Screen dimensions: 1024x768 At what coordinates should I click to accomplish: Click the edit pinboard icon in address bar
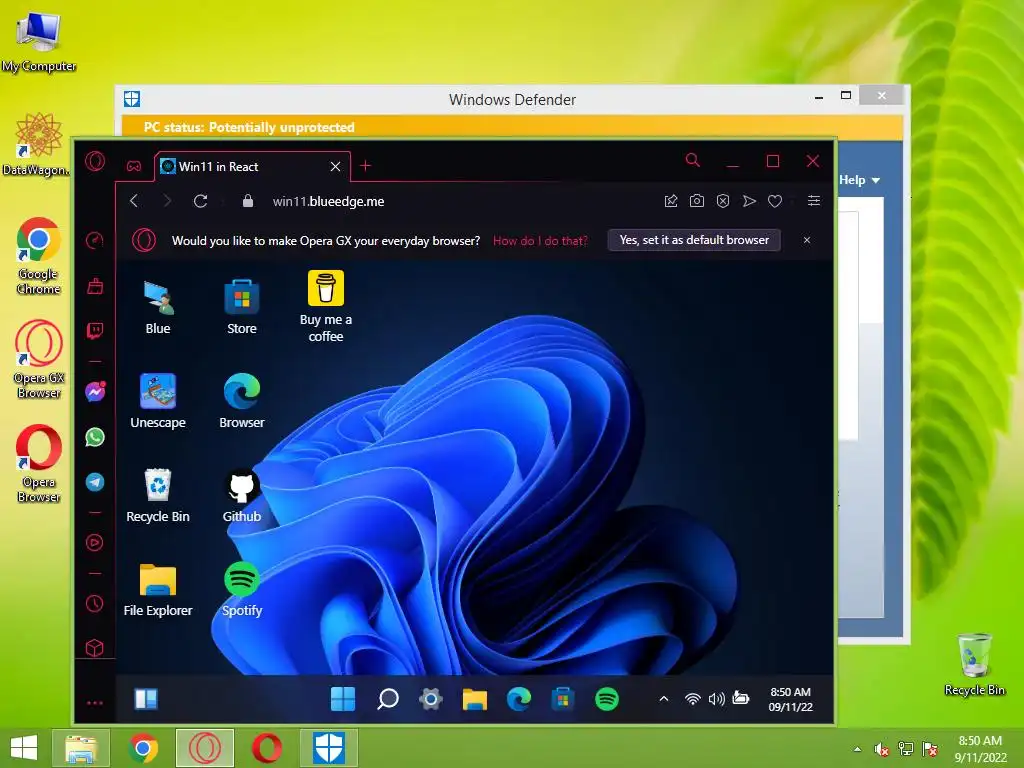click(671, 201)
